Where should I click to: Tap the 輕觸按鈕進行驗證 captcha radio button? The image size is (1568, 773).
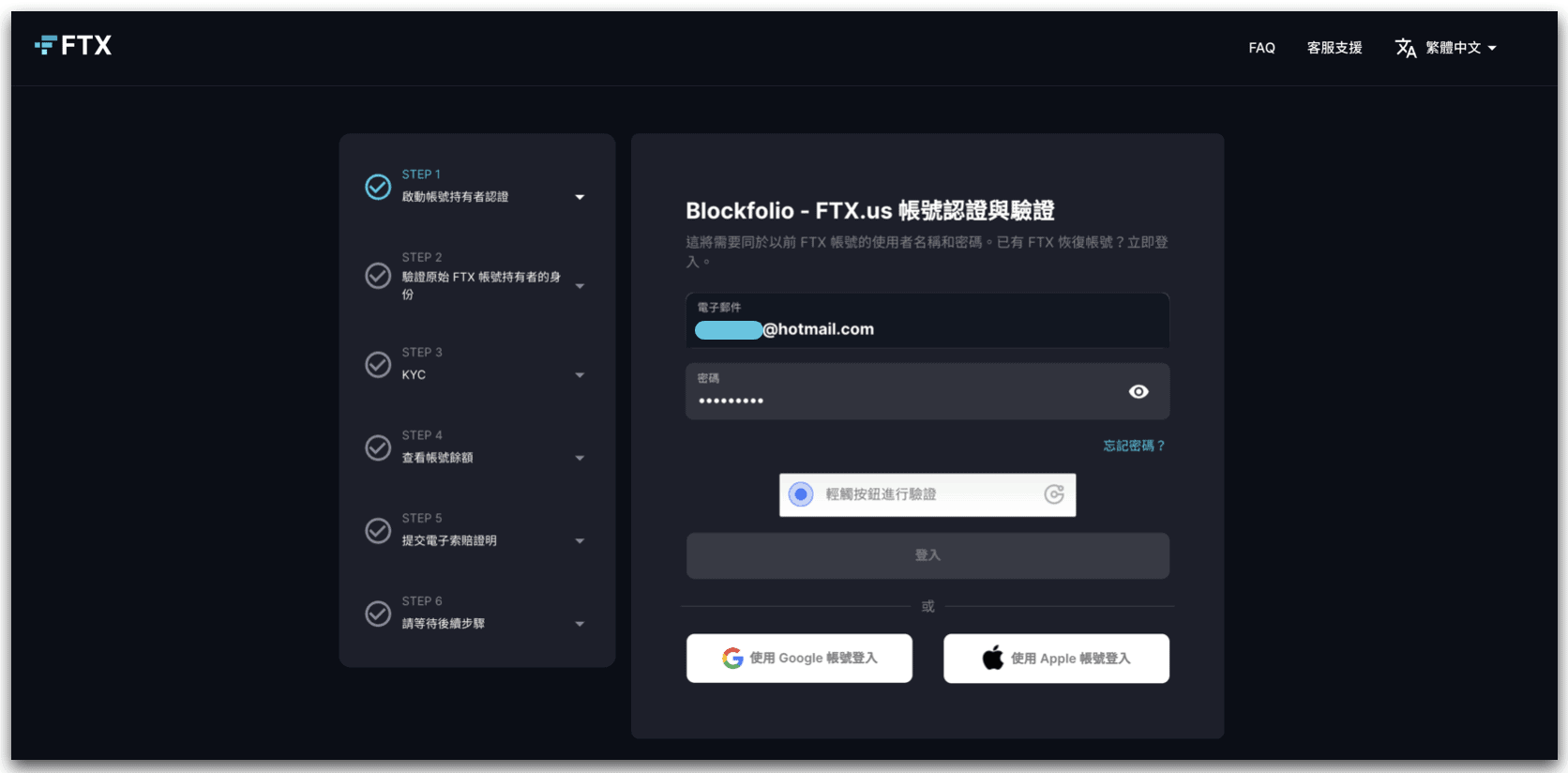(x=801, y=494)
